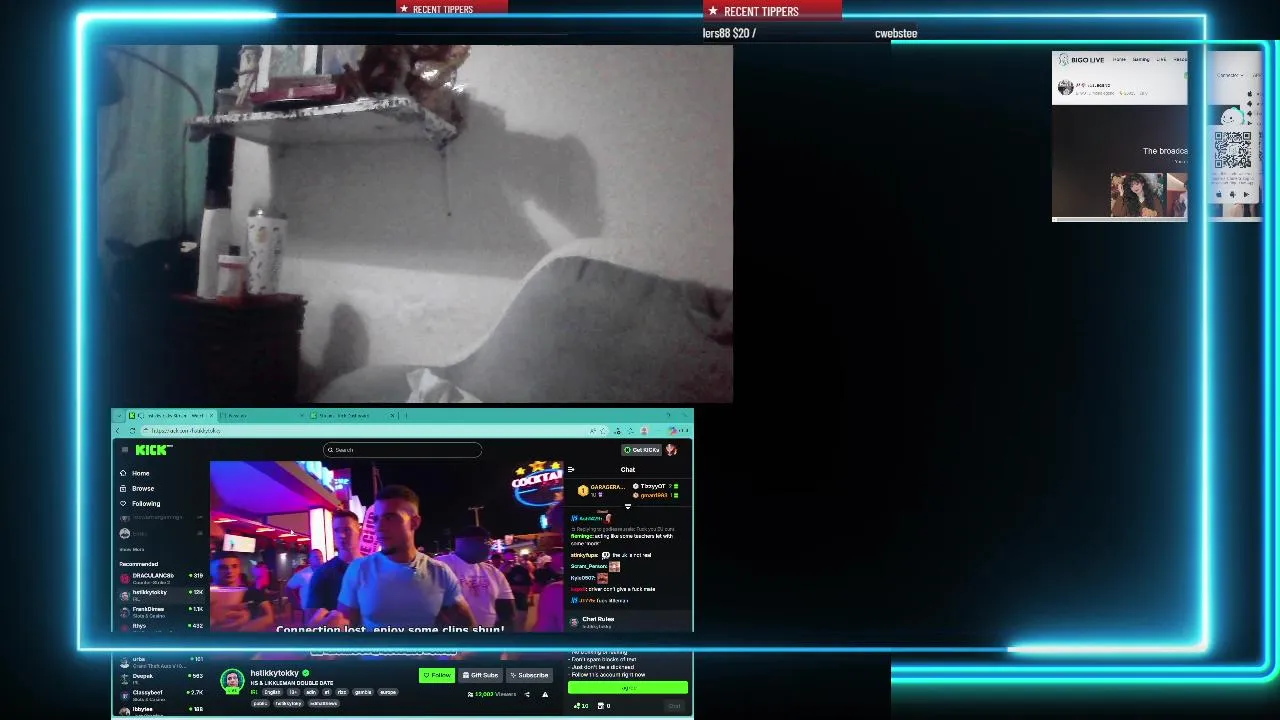The width and height of the screenshot is (1280, 720).
Task: Select the FrankDimes recommended channel
Action: click(x=162, y=610)
